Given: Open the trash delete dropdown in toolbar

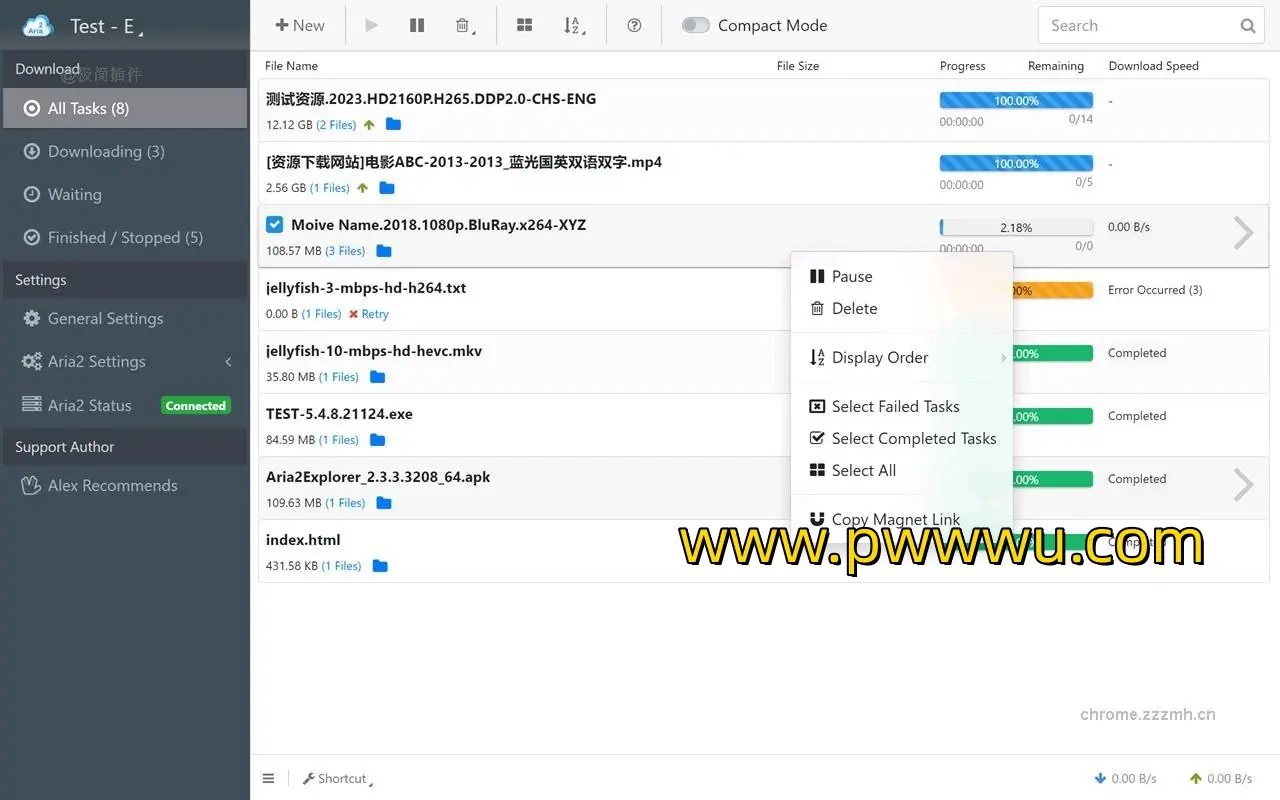Looking at the screenshot, I should click(x=464, y=26).
